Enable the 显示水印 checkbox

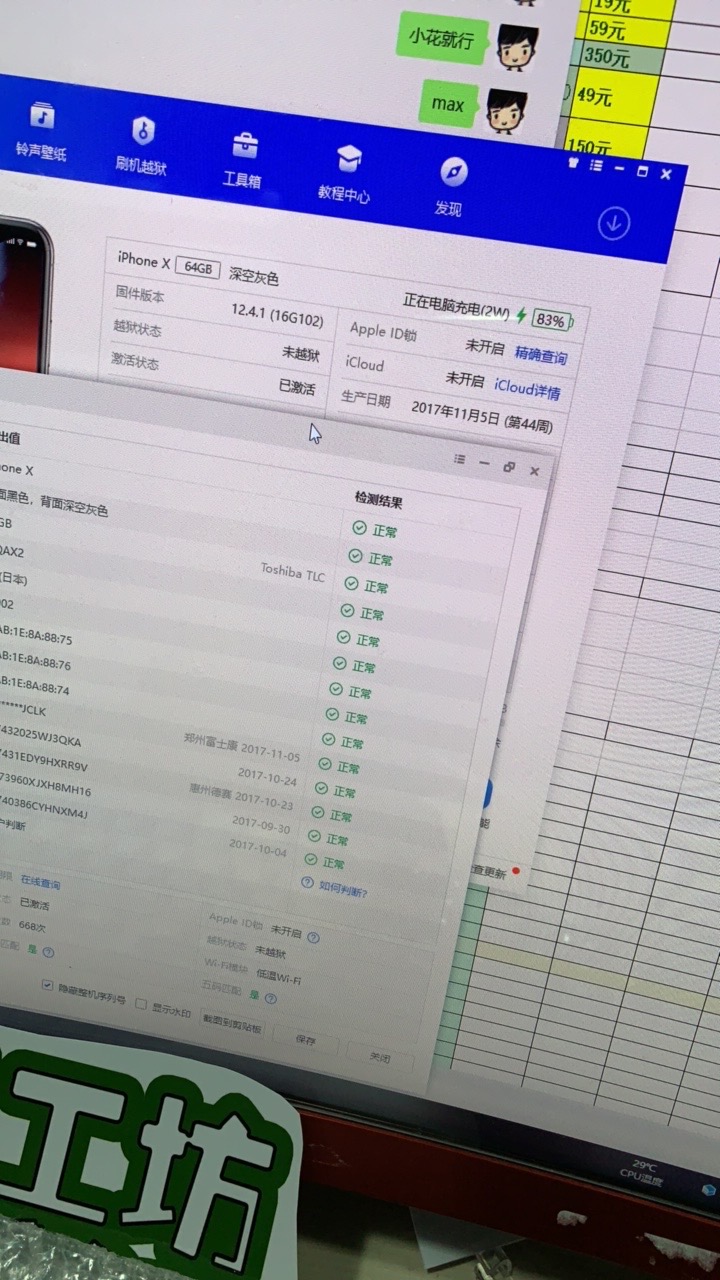141,1004
